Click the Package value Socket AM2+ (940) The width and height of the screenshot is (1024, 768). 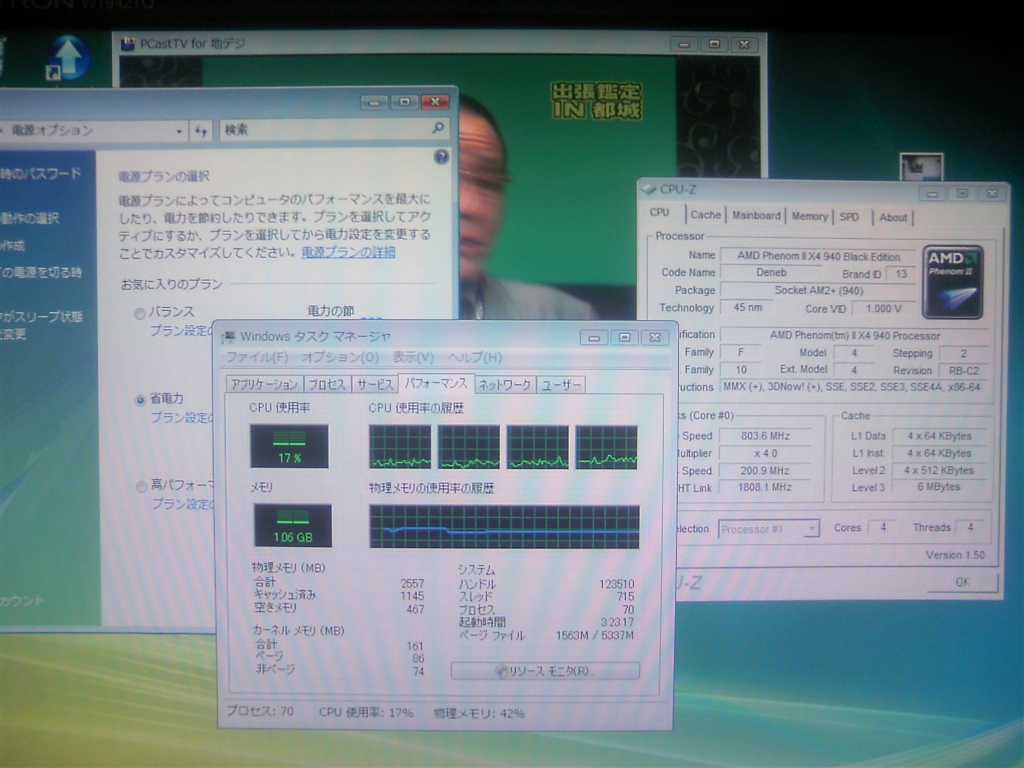[x=818, y=291]
